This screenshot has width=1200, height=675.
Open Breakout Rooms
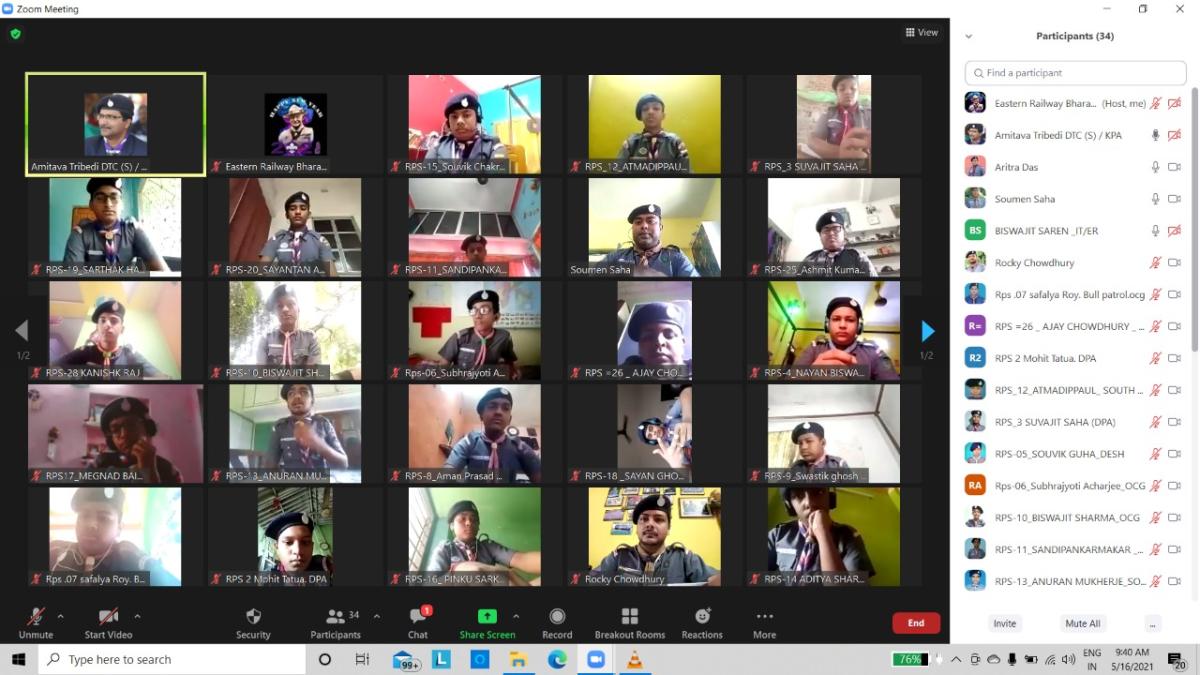tap(629, 617)
